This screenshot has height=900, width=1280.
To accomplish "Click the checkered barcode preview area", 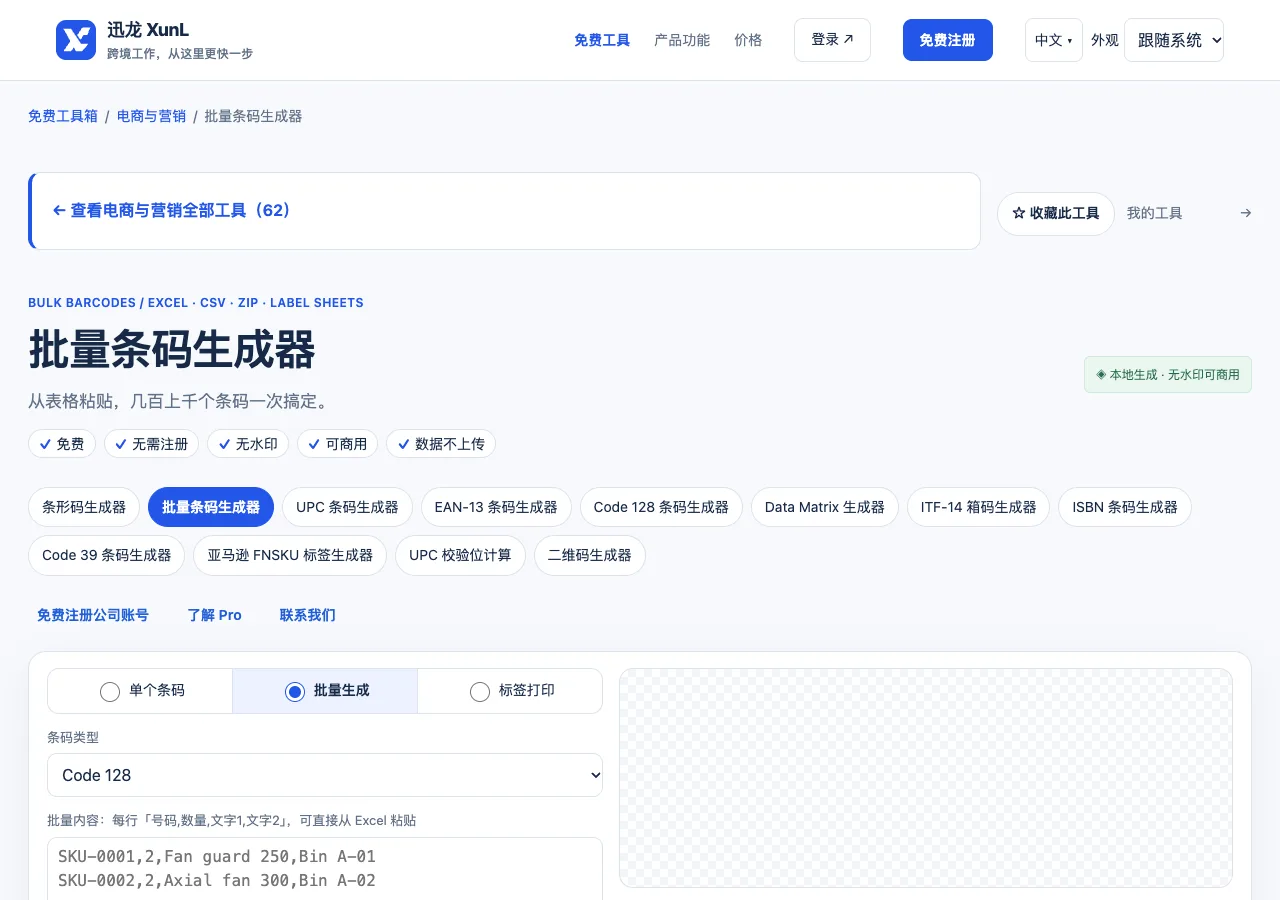I will point(926,778).
